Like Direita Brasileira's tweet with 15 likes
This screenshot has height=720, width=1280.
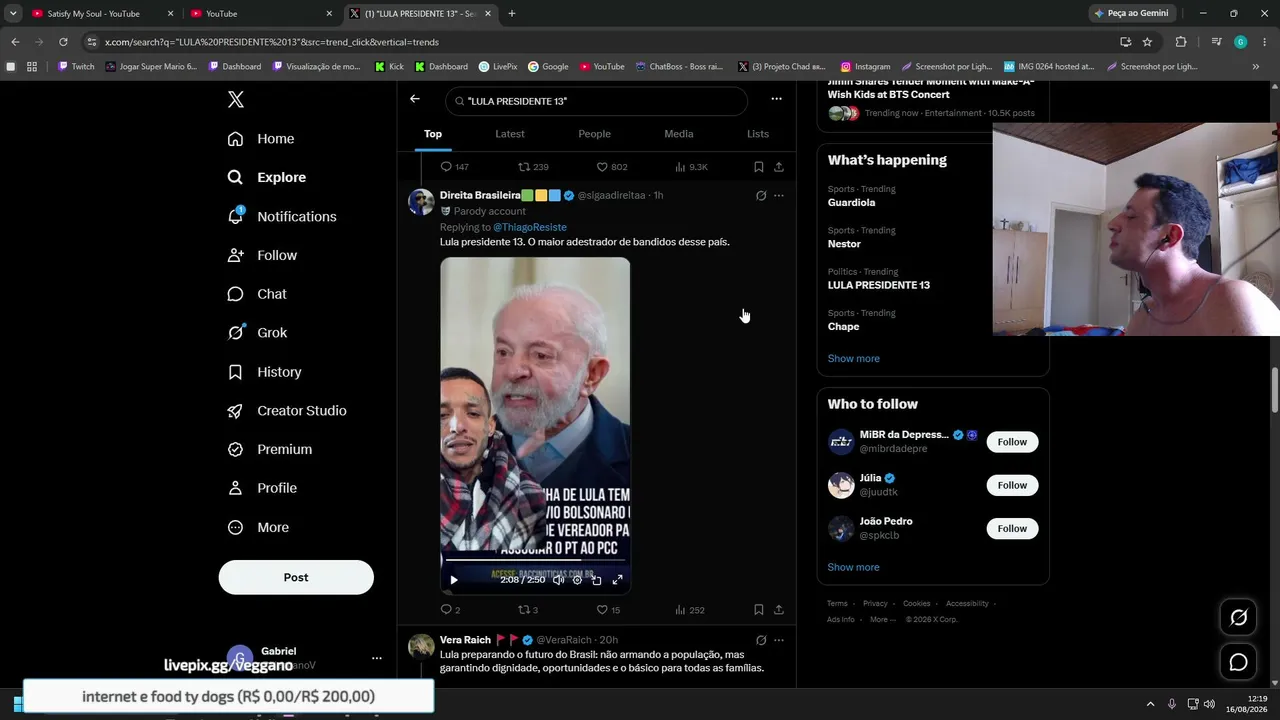(x=608, y=610)
